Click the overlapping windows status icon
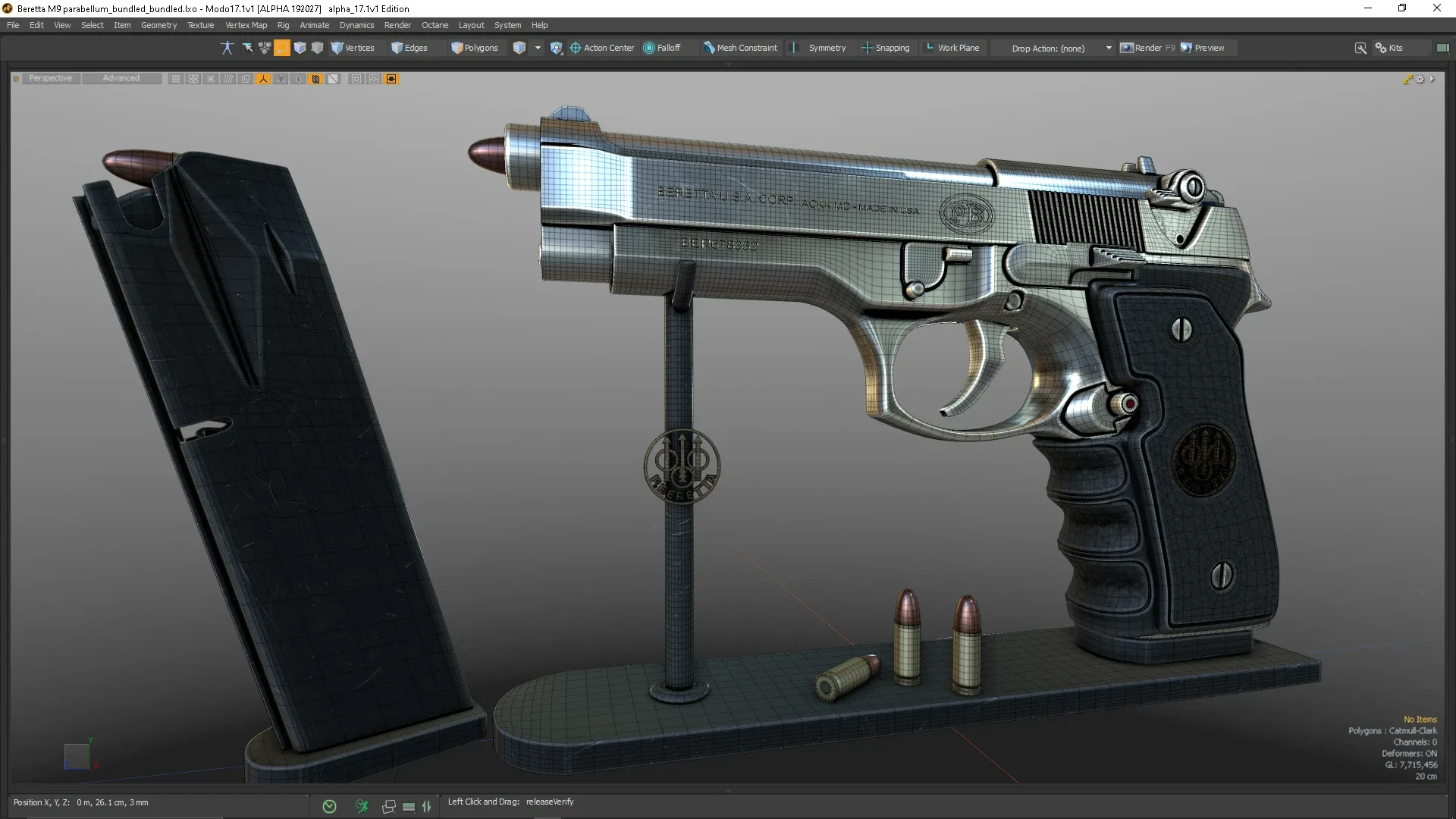Screen dimensions: 1456x819 (x=389, y=806)
